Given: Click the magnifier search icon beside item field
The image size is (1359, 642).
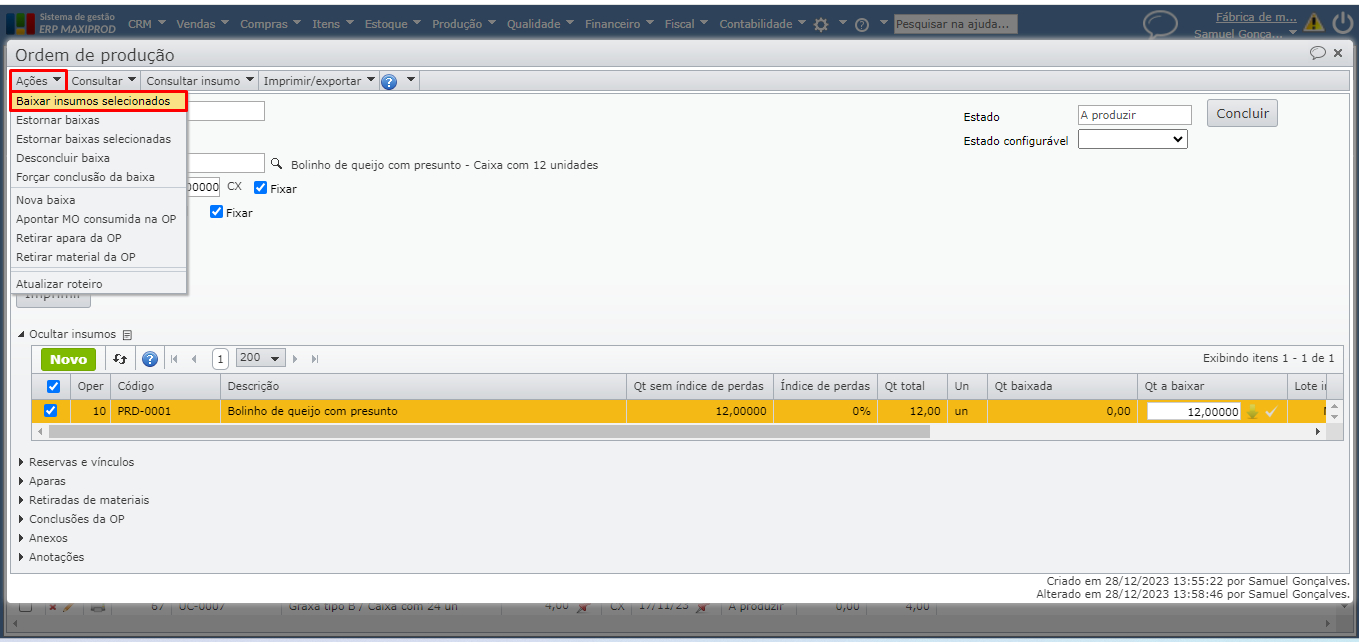Looking at the screenshot, I should coord(277,163).
